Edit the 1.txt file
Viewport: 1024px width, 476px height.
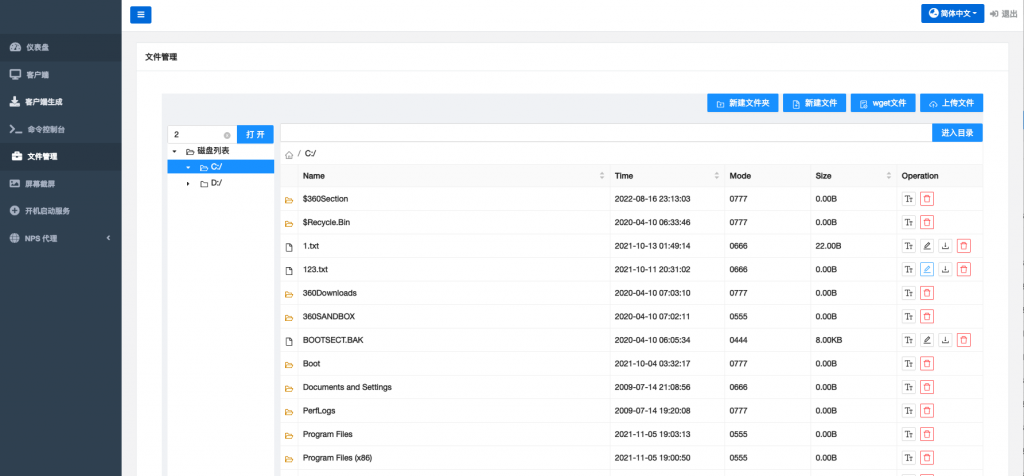pos(926,246)
